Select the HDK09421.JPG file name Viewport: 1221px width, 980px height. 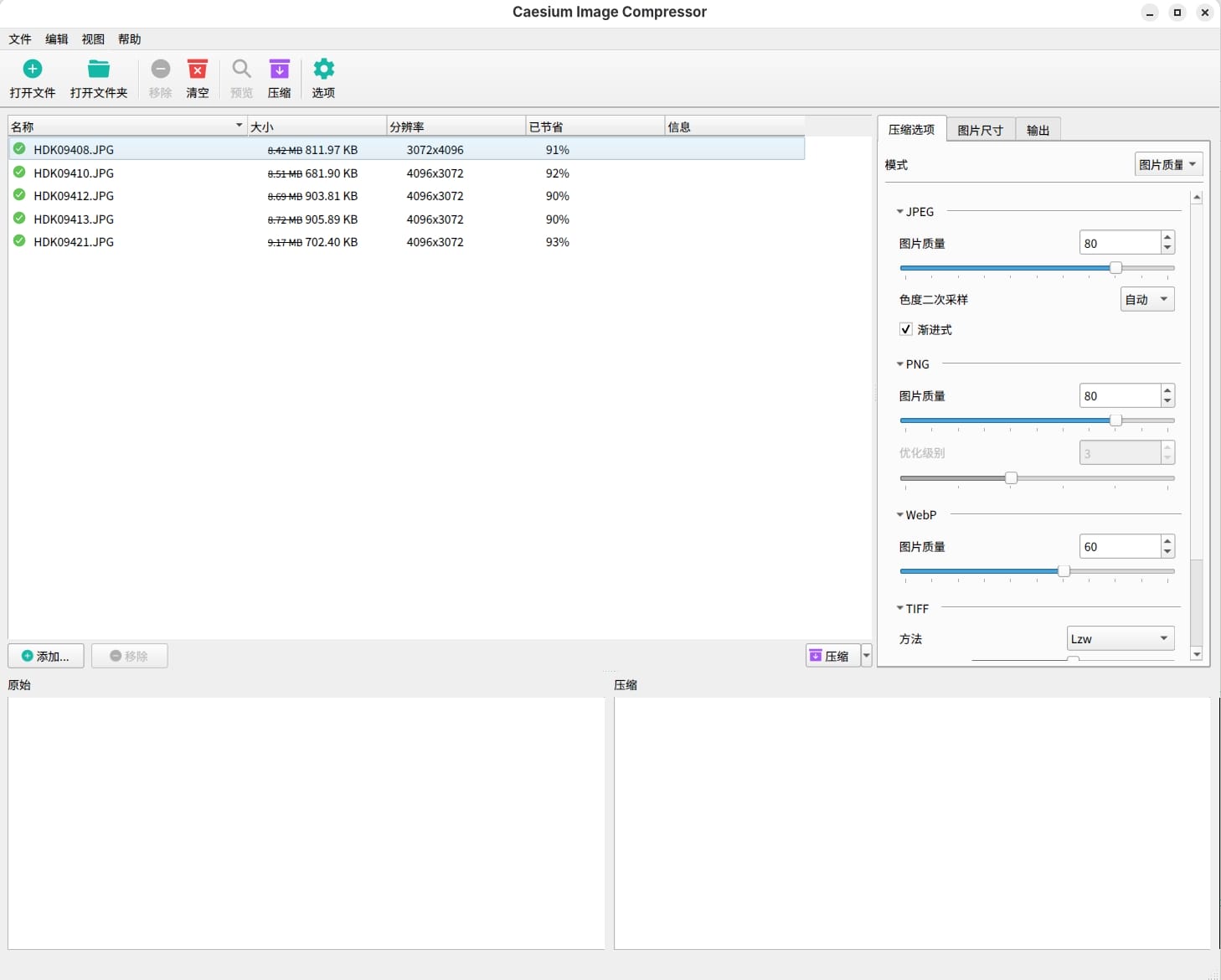74,242
